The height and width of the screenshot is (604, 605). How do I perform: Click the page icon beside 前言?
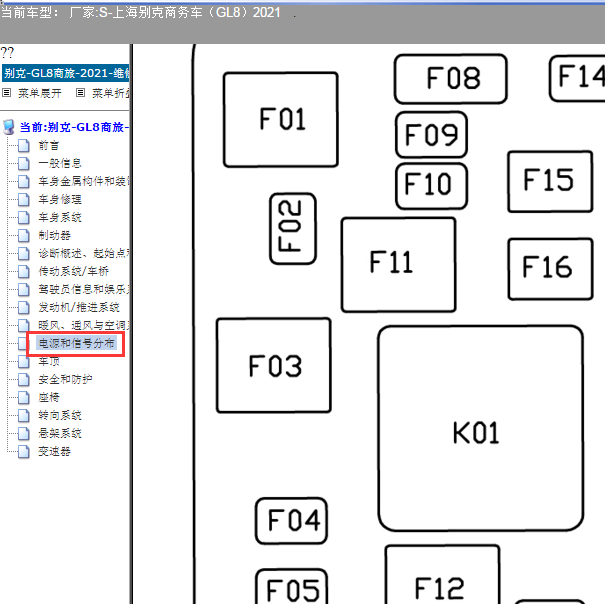[x=24, y=146]
